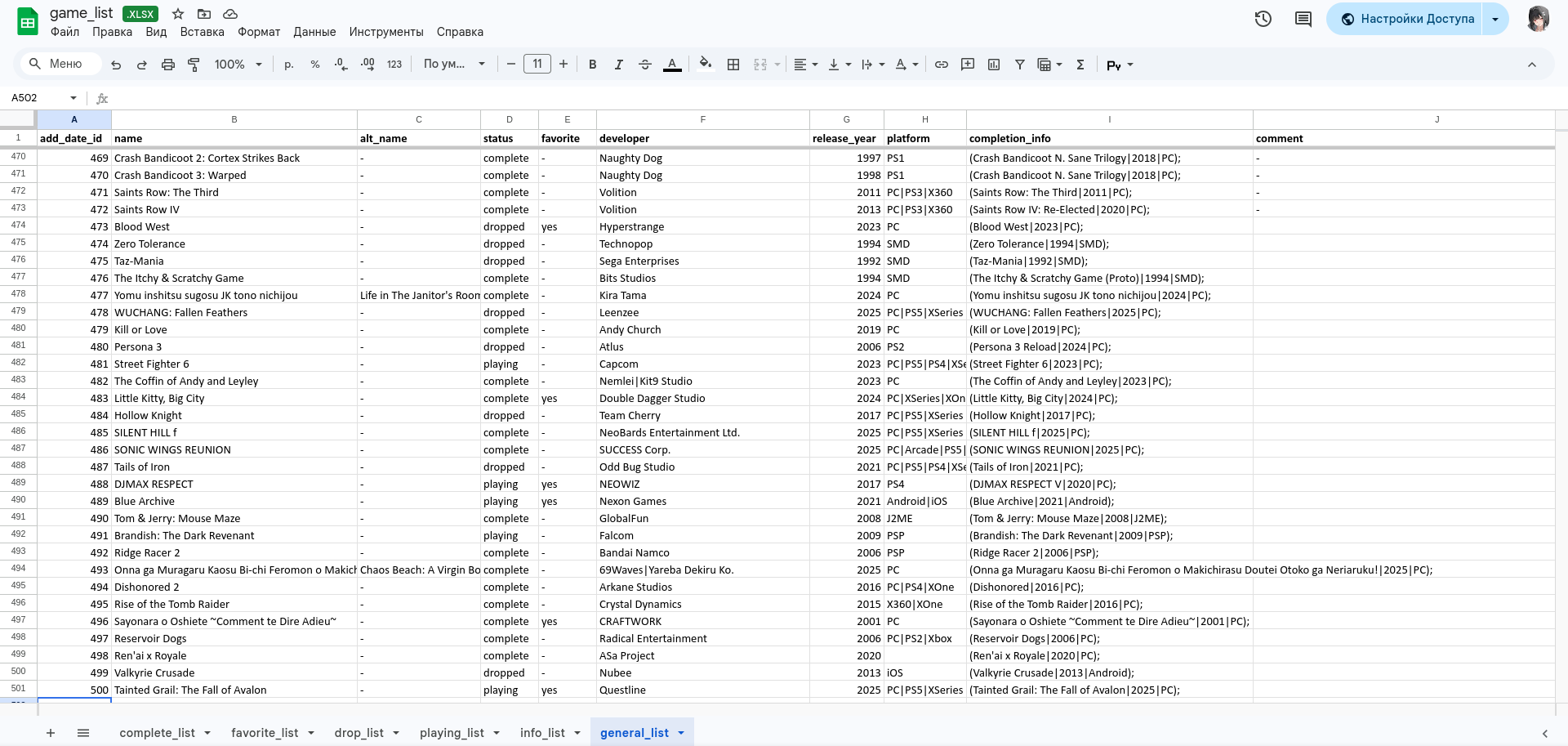Image resolution: width=1568 pixels, height=746 pixels.
Task: Print the spreadsheet using the printer icon
Action: (x=167, y=65)
